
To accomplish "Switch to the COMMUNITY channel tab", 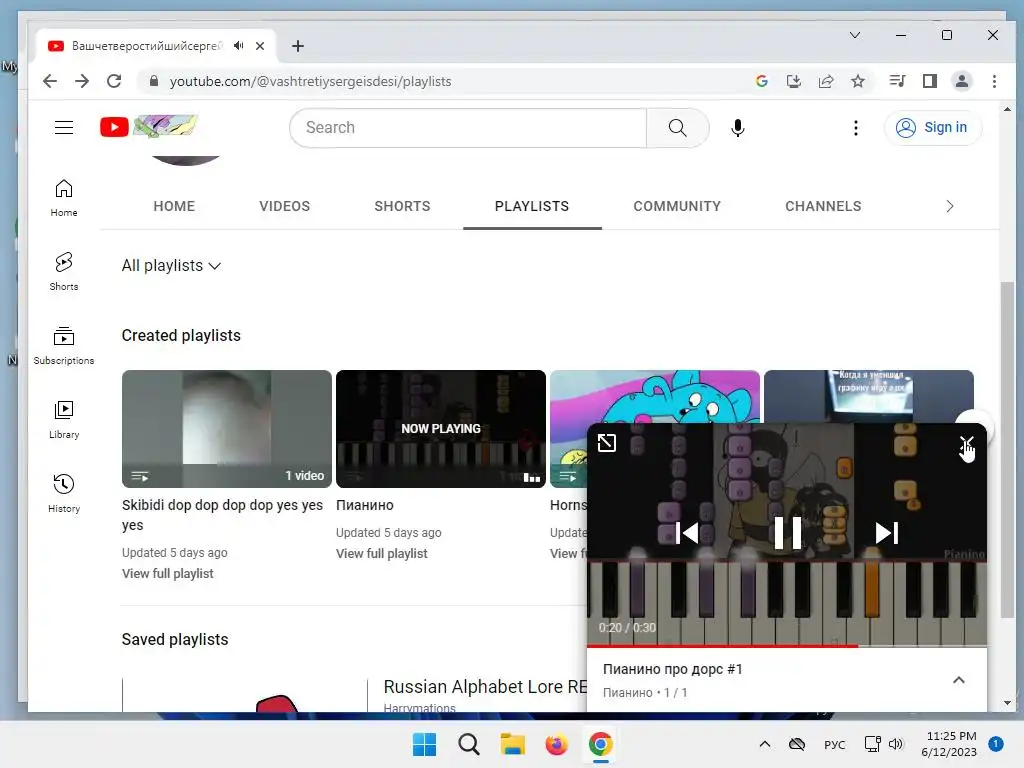I will click(677, 206).
